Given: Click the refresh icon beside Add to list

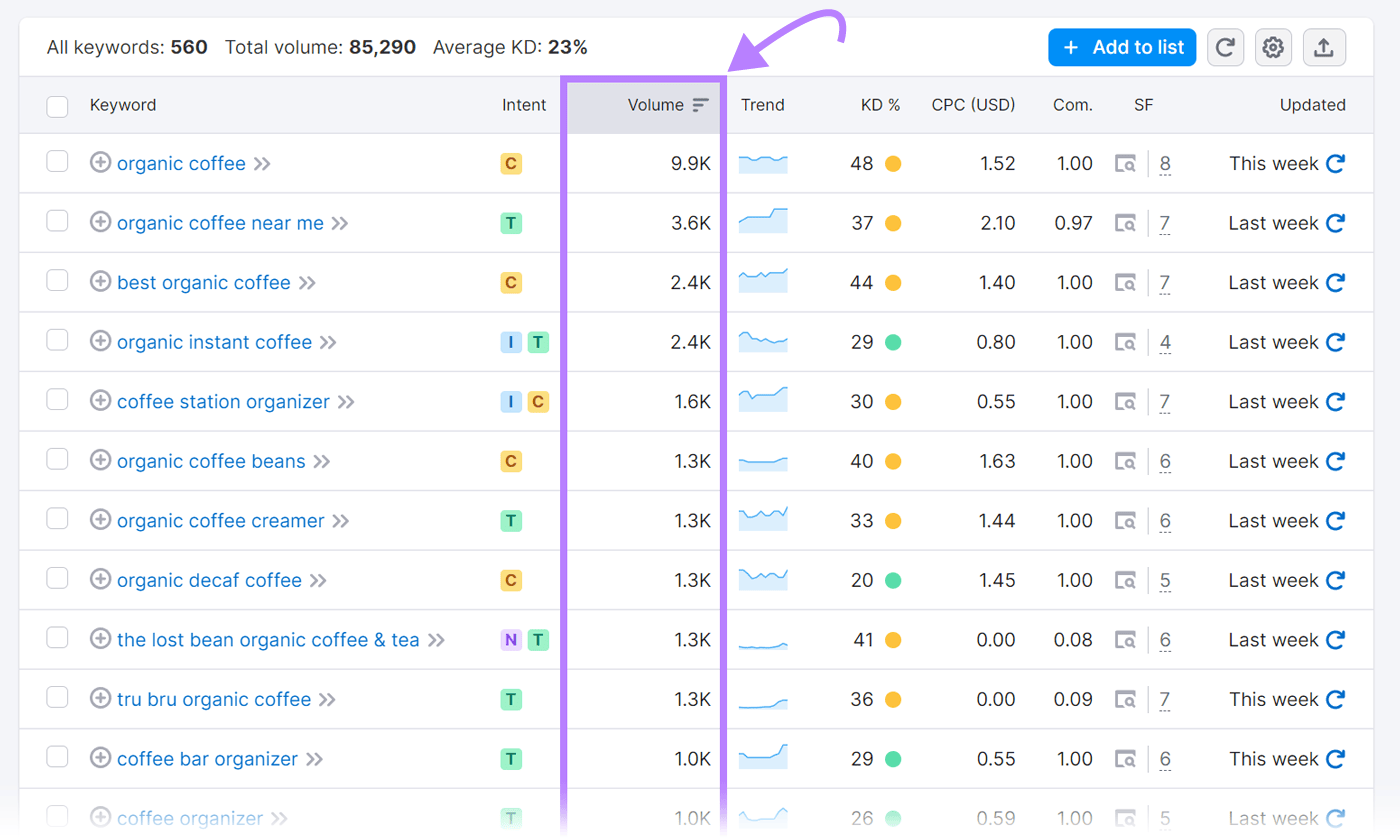Looking at the screenshot, I should pyautogui.click(x=1225, y=47).
